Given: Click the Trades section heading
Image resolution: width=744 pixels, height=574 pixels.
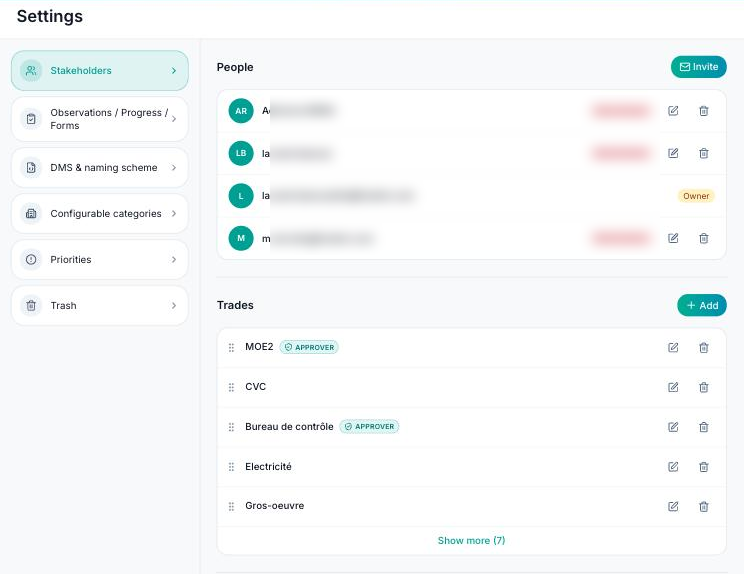Looking at the screenshot, I should point(235,305).
